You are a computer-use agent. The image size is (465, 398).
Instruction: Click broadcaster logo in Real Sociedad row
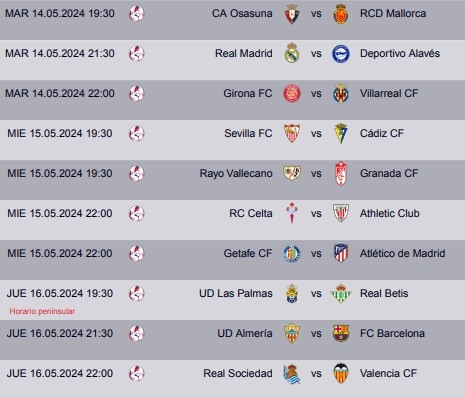136,373
